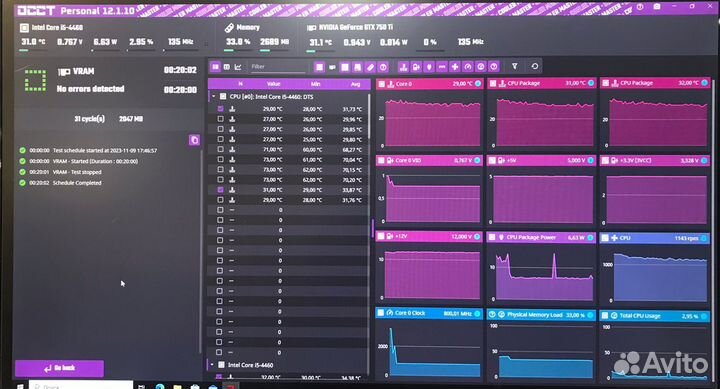720x389 pixels.
Task: Click the 'VRAM - Test stopped' log entry
Action: [x=77, y=172]
